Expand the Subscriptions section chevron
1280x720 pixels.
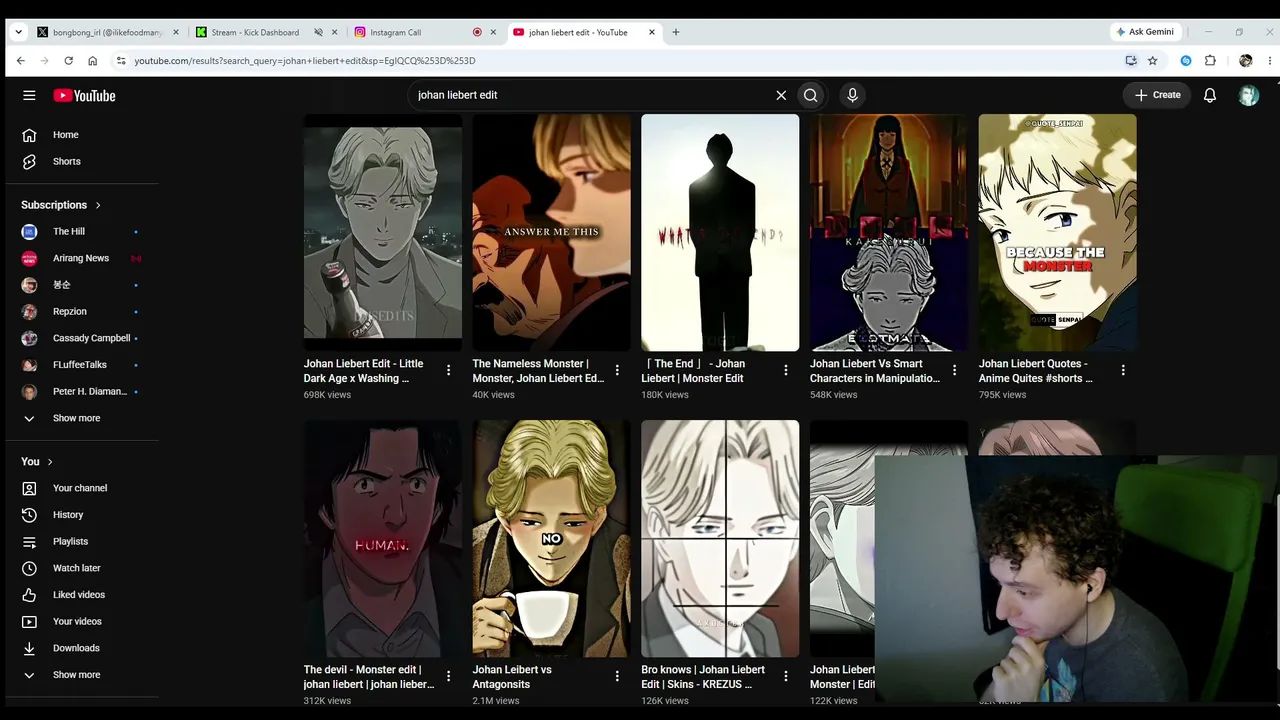[98, 205]
